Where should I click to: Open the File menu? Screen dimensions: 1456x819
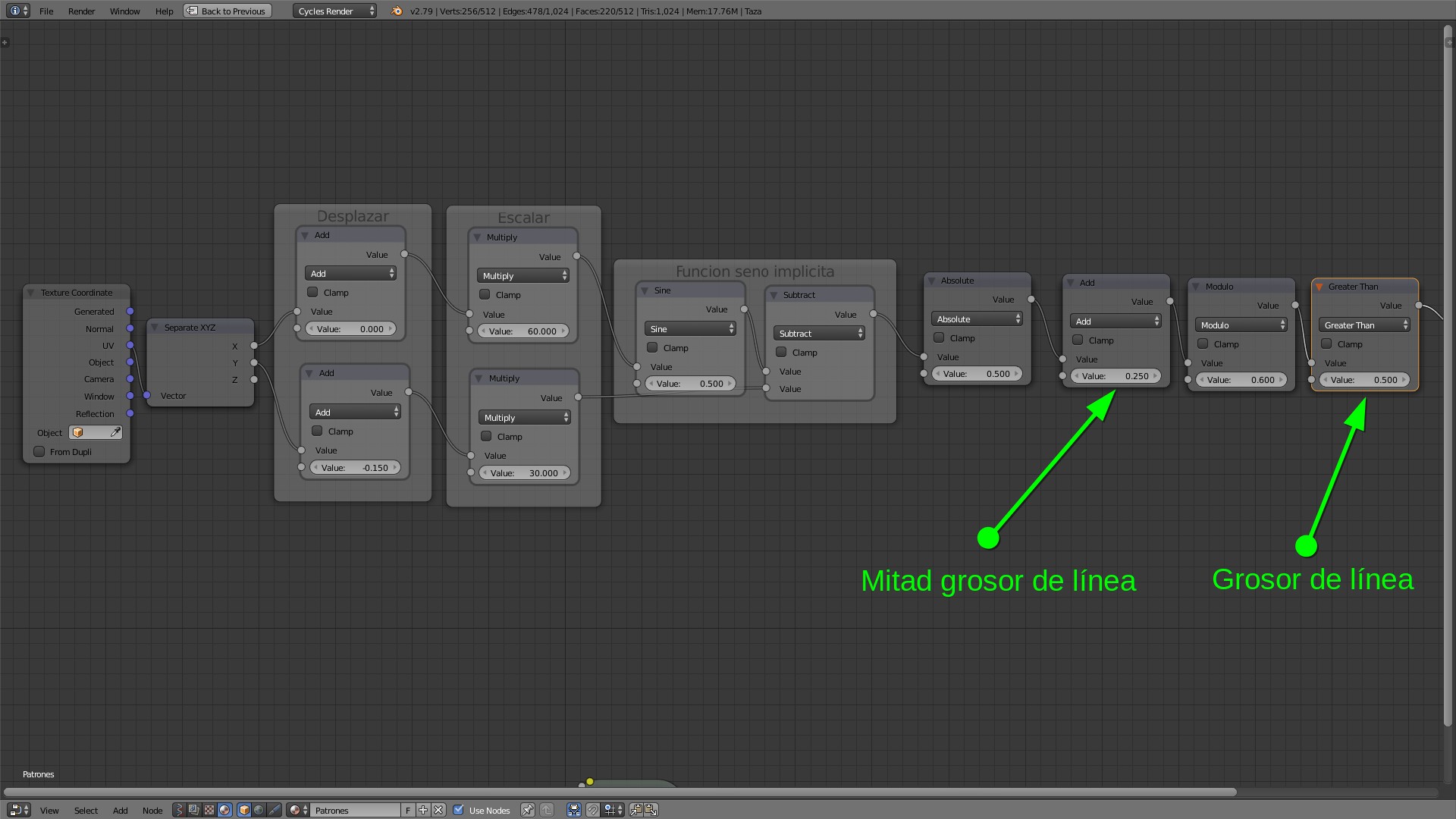(46, 11)
